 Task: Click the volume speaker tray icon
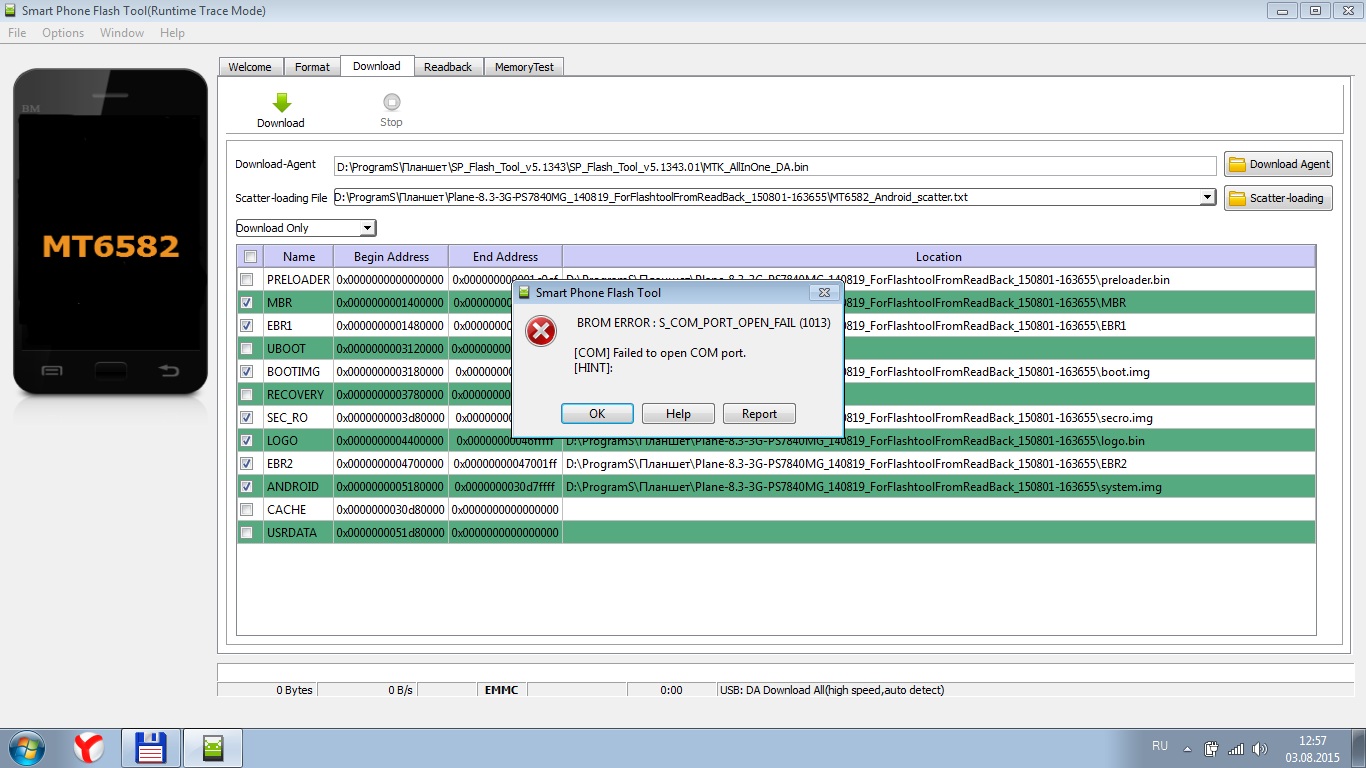[x=1261, y=748]
